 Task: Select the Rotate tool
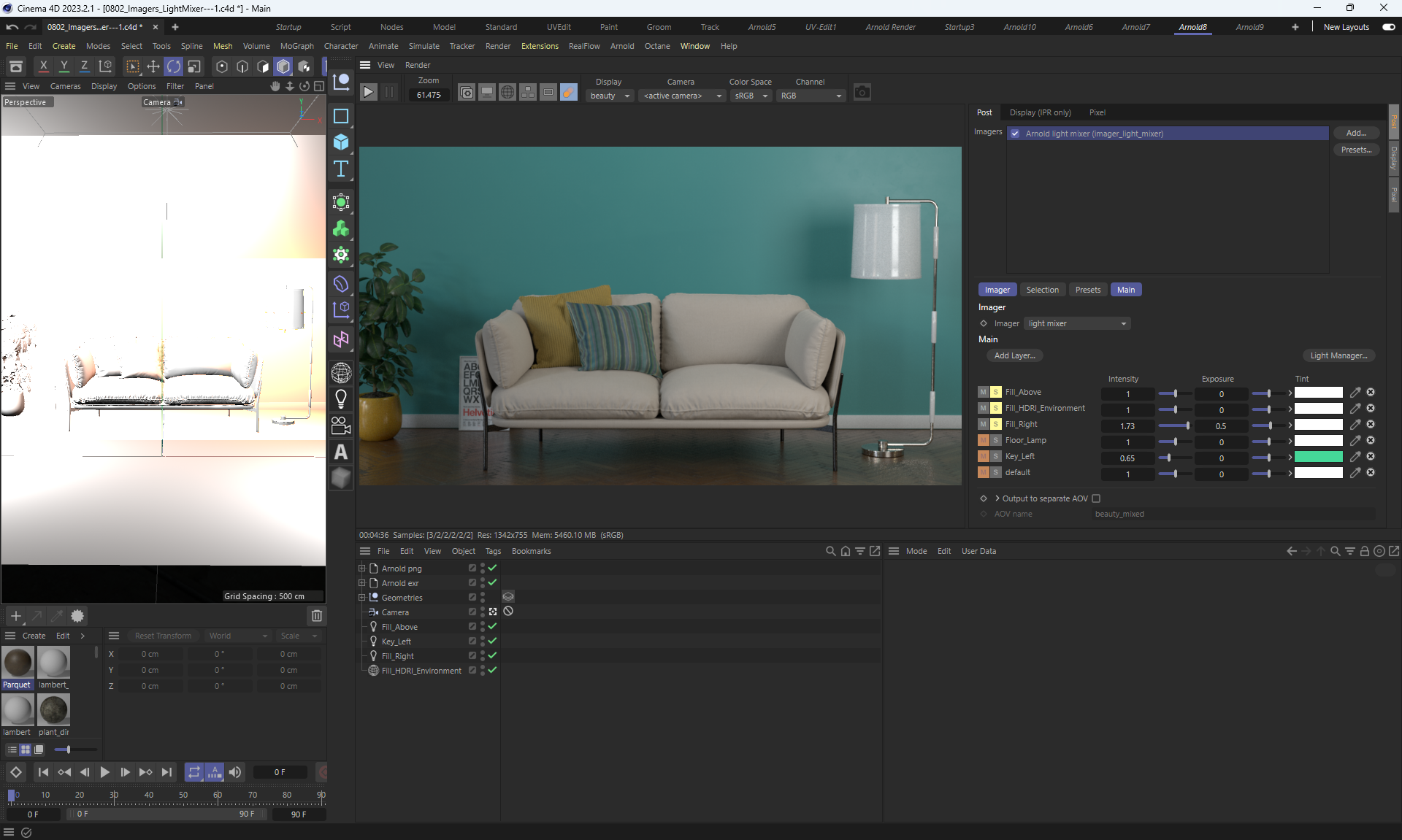174,66
